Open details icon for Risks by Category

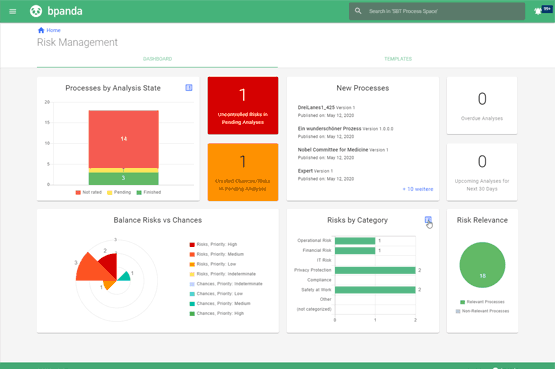click(428, 220)
